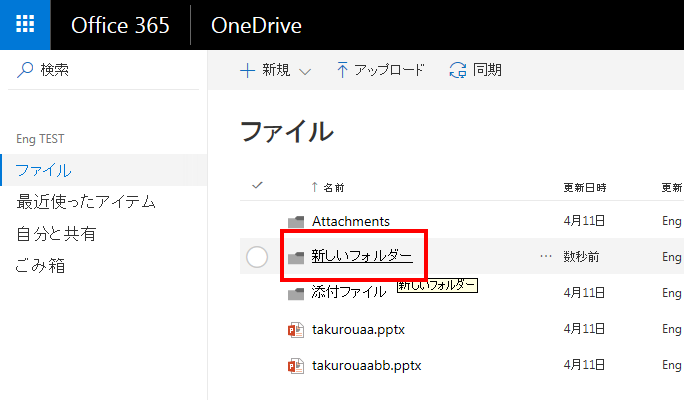Click the plus icon for 新規

click(x=247, y=70)
